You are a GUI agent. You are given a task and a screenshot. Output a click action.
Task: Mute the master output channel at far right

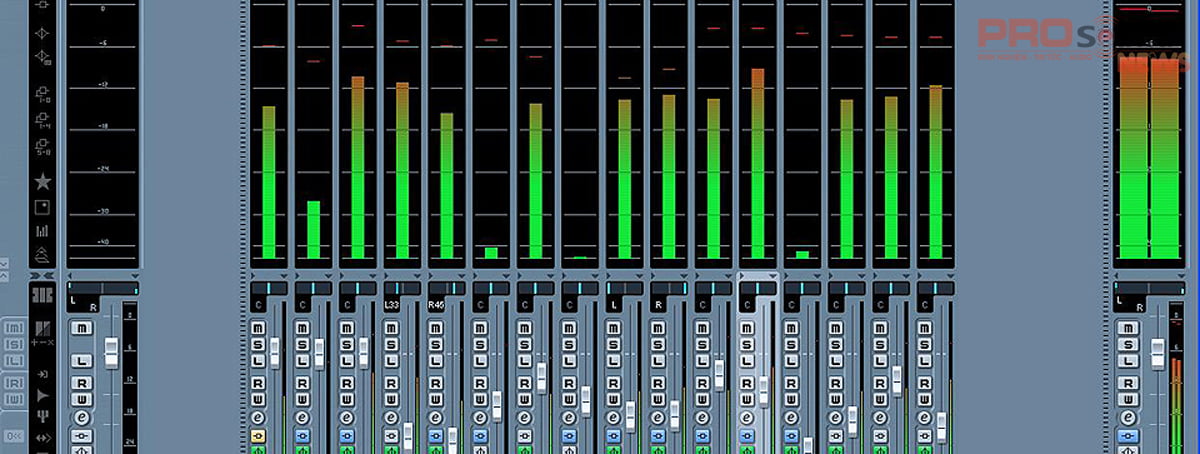[1129, 328]
